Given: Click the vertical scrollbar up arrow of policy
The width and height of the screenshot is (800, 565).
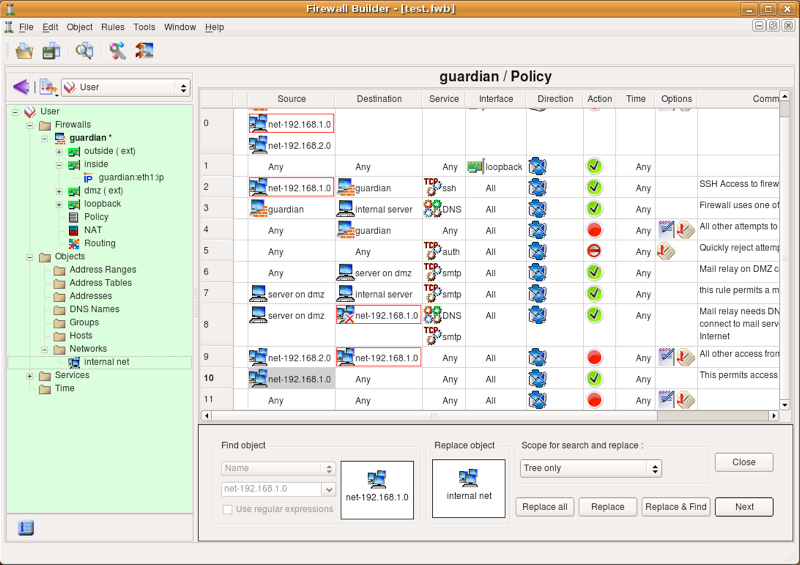Looking at the screenshot, I should [x=785, y=95].
